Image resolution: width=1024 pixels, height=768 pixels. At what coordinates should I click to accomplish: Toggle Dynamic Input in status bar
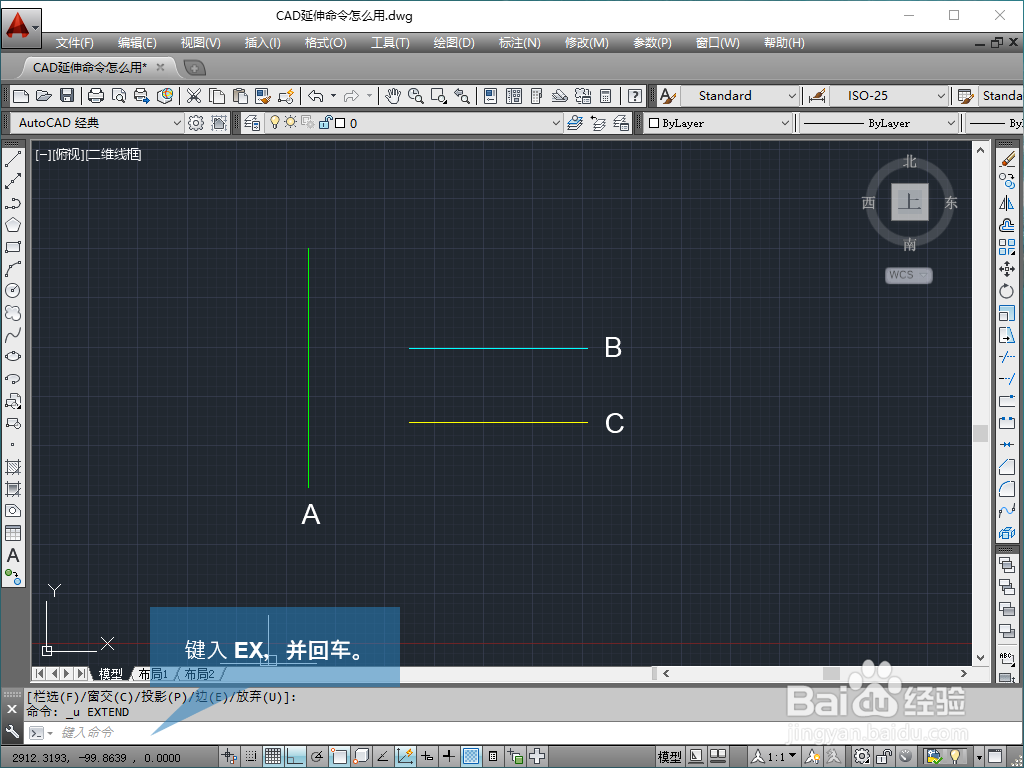pos(427,757)
